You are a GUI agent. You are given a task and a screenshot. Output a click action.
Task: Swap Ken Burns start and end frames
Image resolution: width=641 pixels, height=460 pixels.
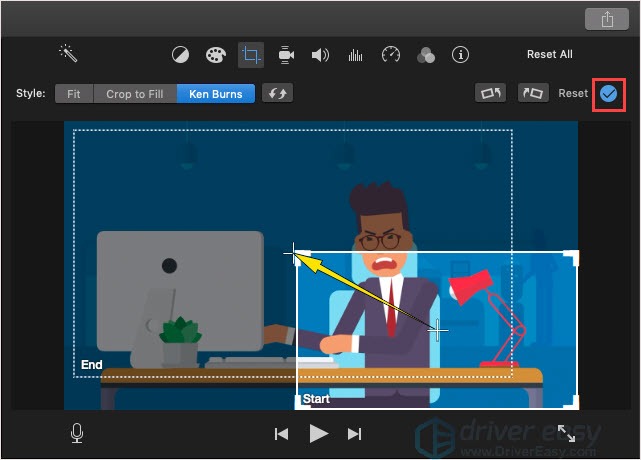pos(277,93)
